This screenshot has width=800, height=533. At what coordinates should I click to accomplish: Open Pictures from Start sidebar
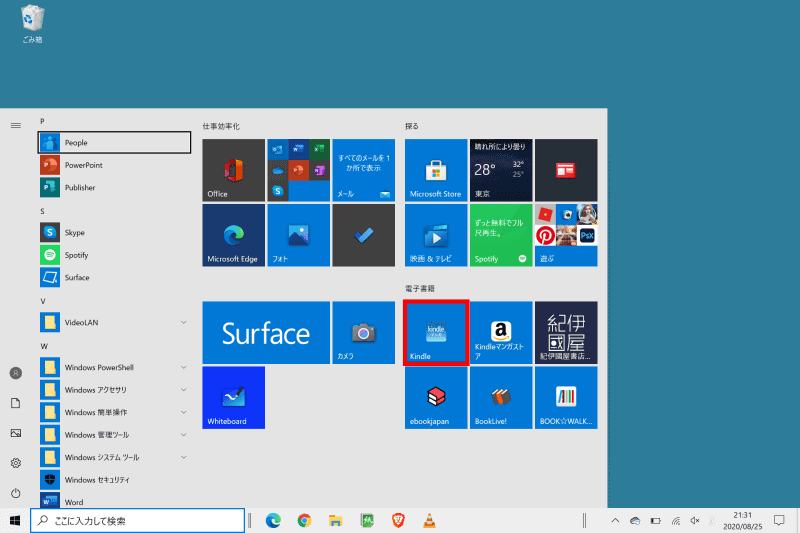(16, 433)
